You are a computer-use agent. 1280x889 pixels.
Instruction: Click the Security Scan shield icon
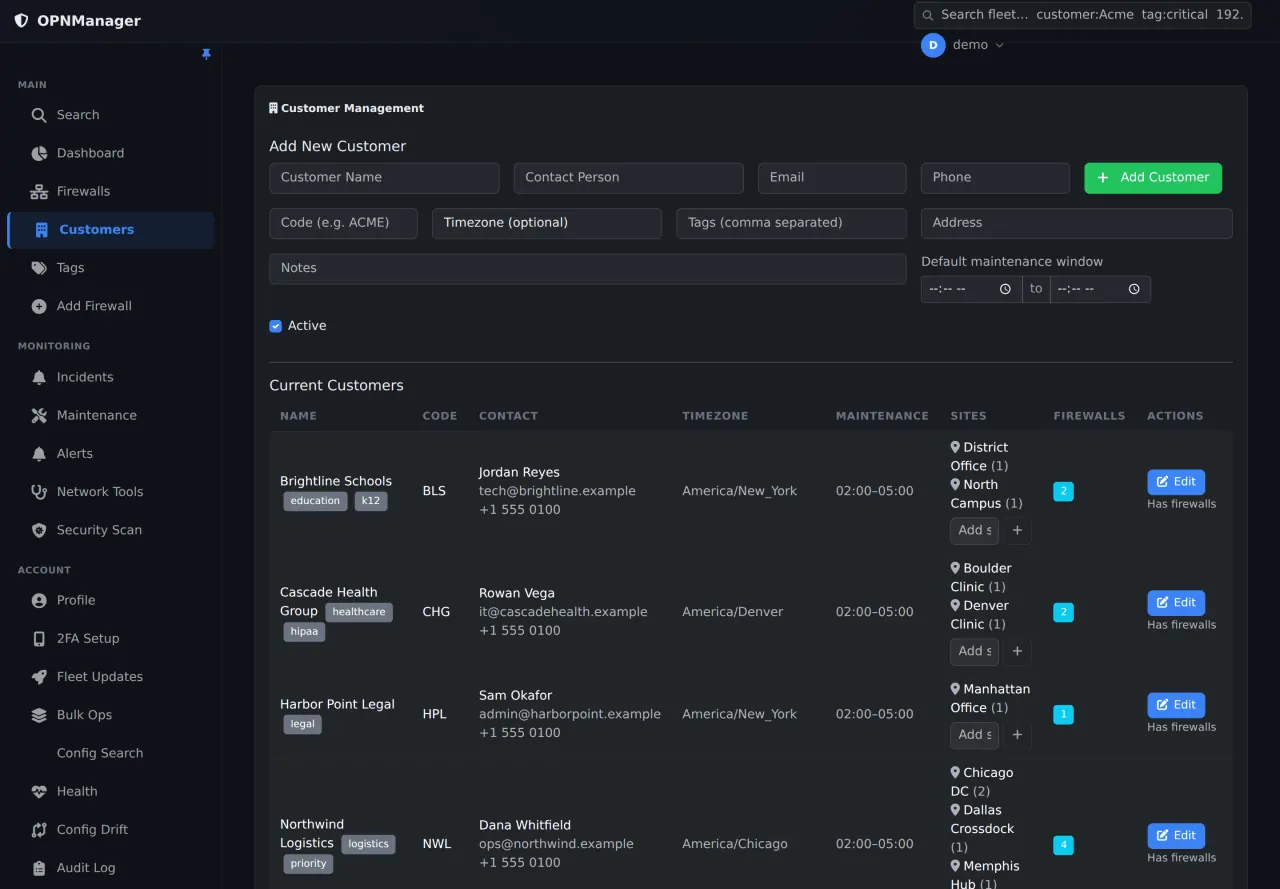pyautogui.click(x=39, y=530)
